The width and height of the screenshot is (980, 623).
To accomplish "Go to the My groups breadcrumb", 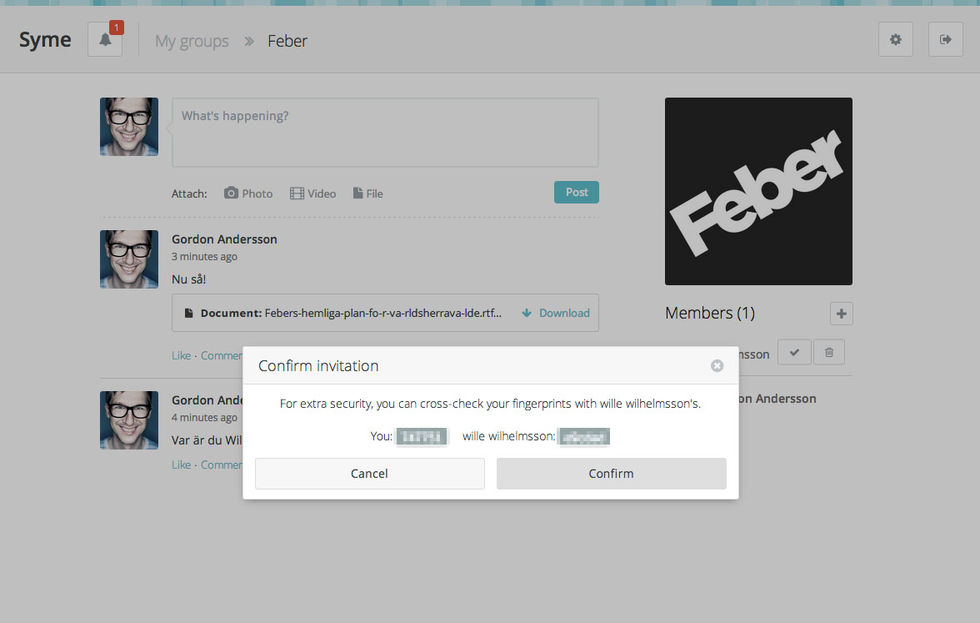I will click(x=192, y=41).
